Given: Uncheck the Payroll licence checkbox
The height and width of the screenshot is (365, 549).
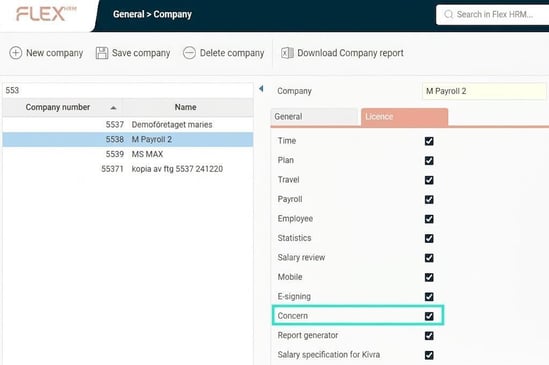Looking at the screenshot, I should tap(429, 199).
